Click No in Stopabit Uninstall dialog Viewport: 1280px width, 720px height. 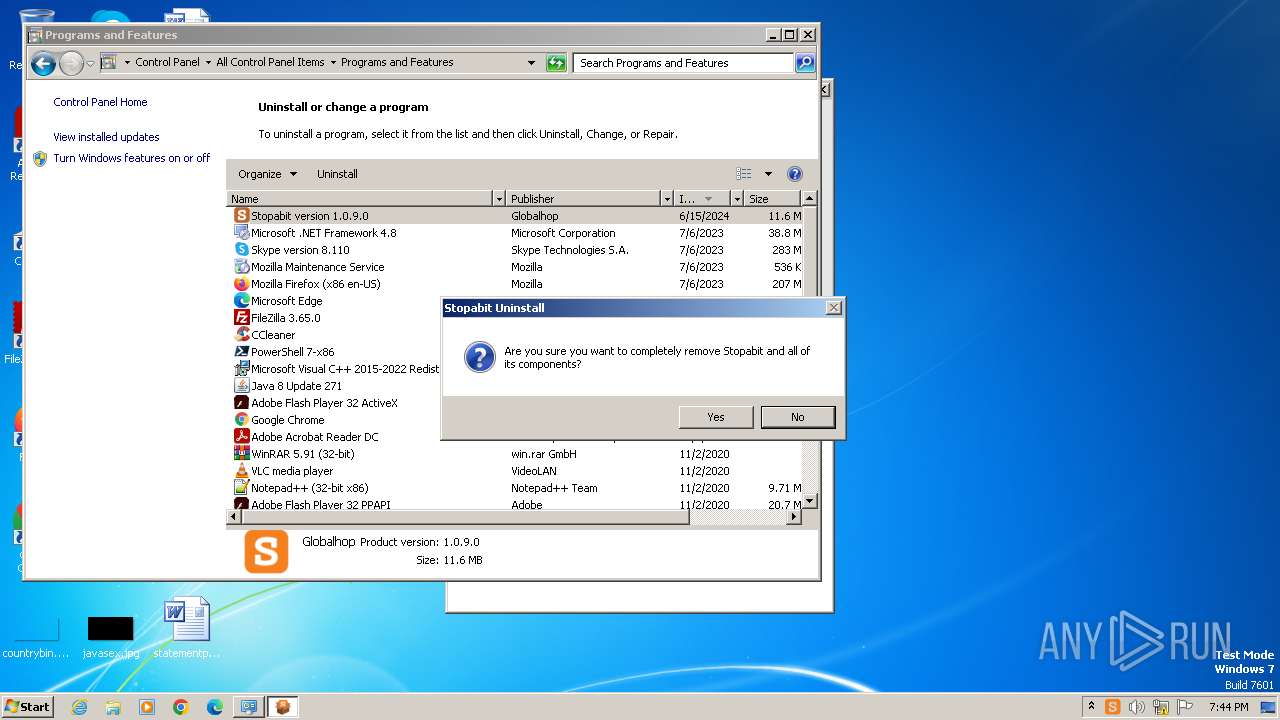pyautogui.click(x=798, y=417)
